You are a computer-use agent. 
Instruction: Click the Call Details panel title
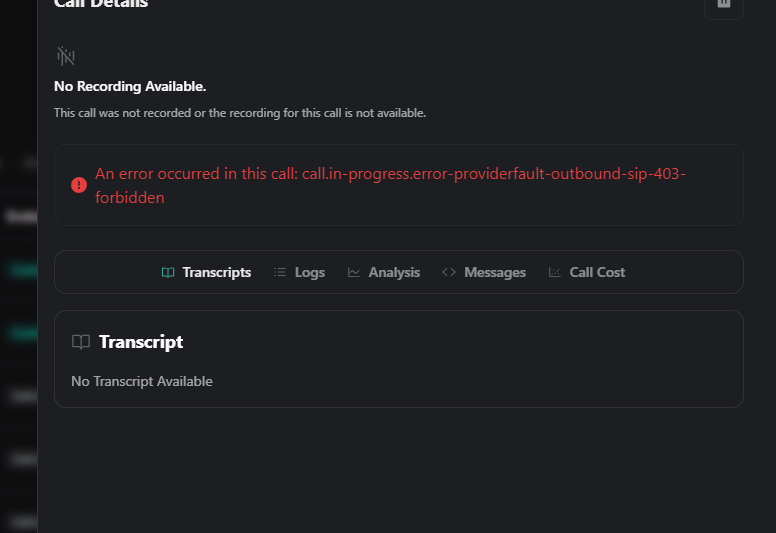click(101, 4)
